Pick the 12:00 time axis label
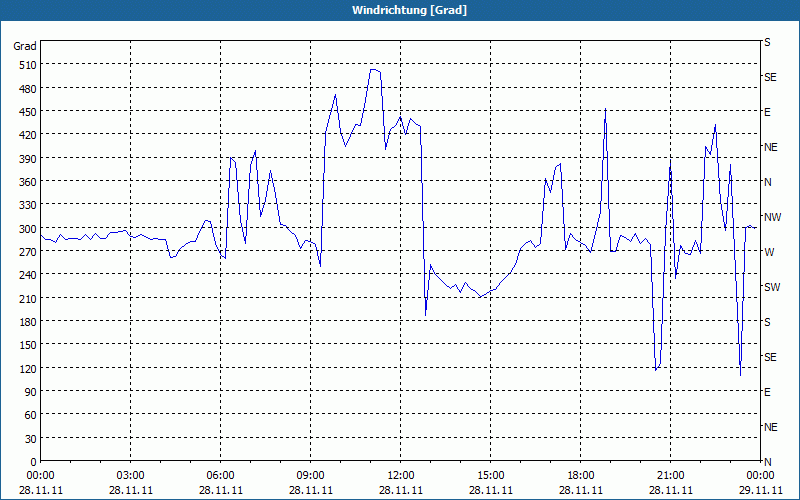 [x=401, y=476]
